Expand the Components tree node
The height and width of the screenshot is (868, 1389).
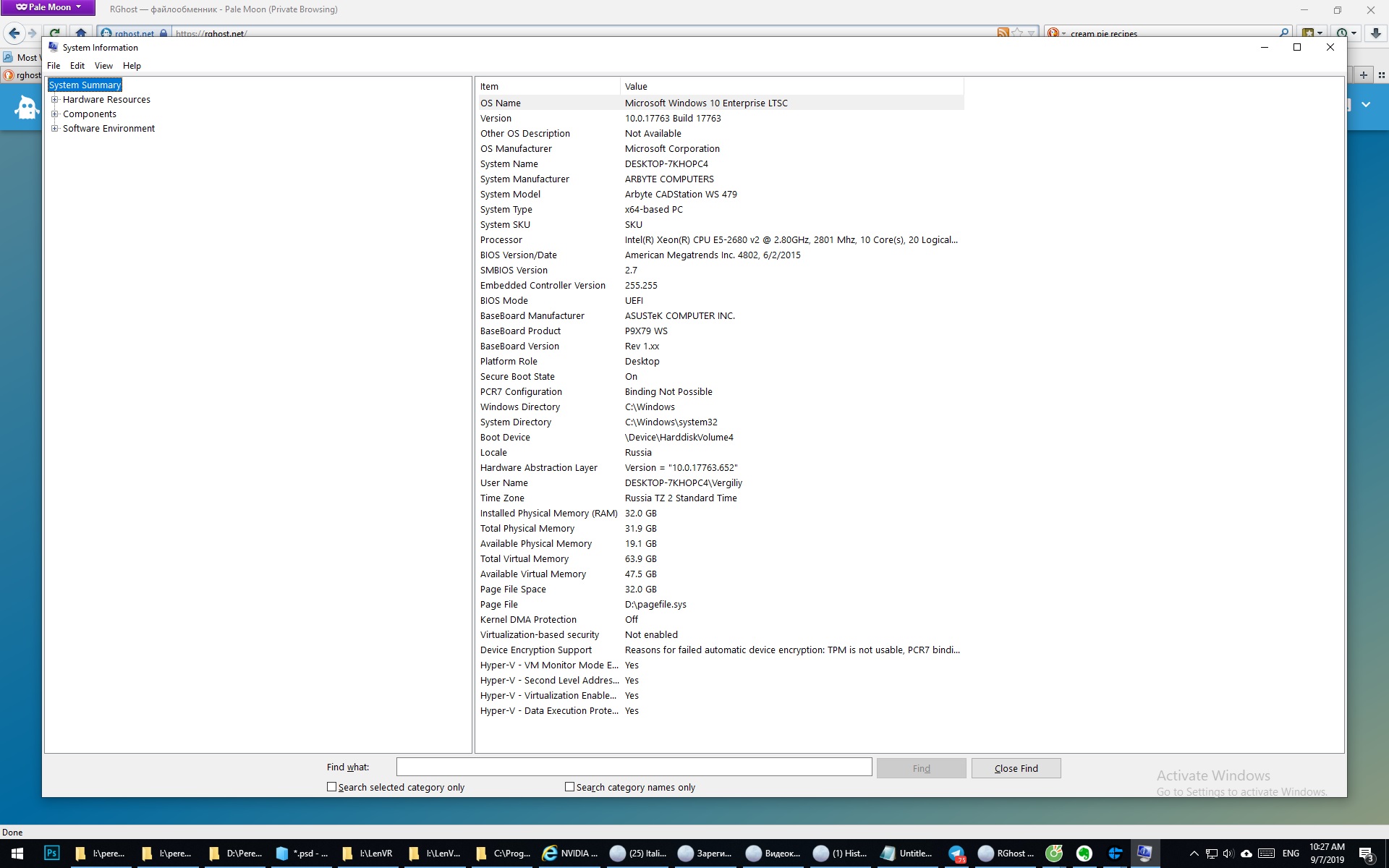coord(54,114)
